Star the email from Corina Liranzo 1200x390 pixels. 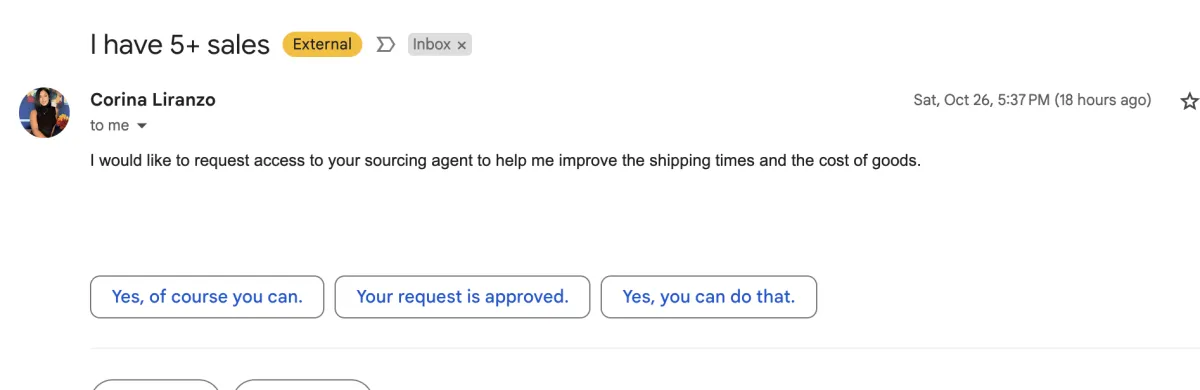[1189, 100]
